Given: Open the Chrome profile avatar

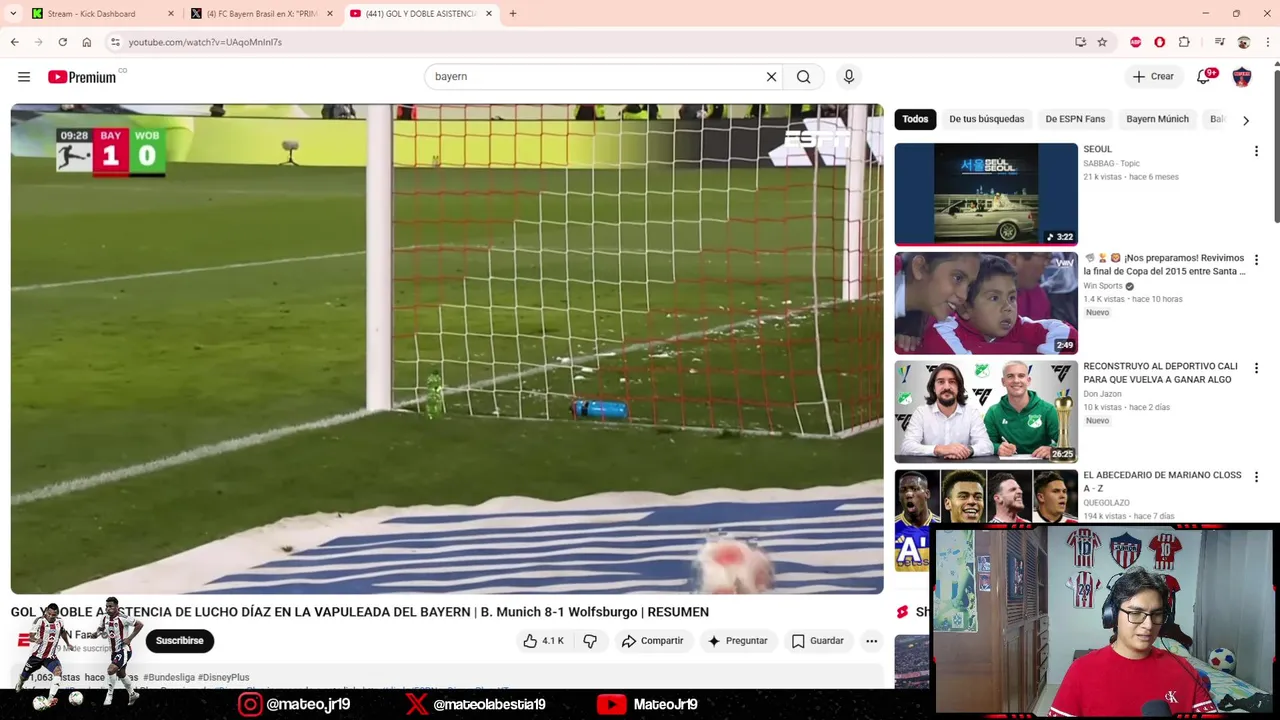Looking at the screenshot, I should (x=1244, y=42).
